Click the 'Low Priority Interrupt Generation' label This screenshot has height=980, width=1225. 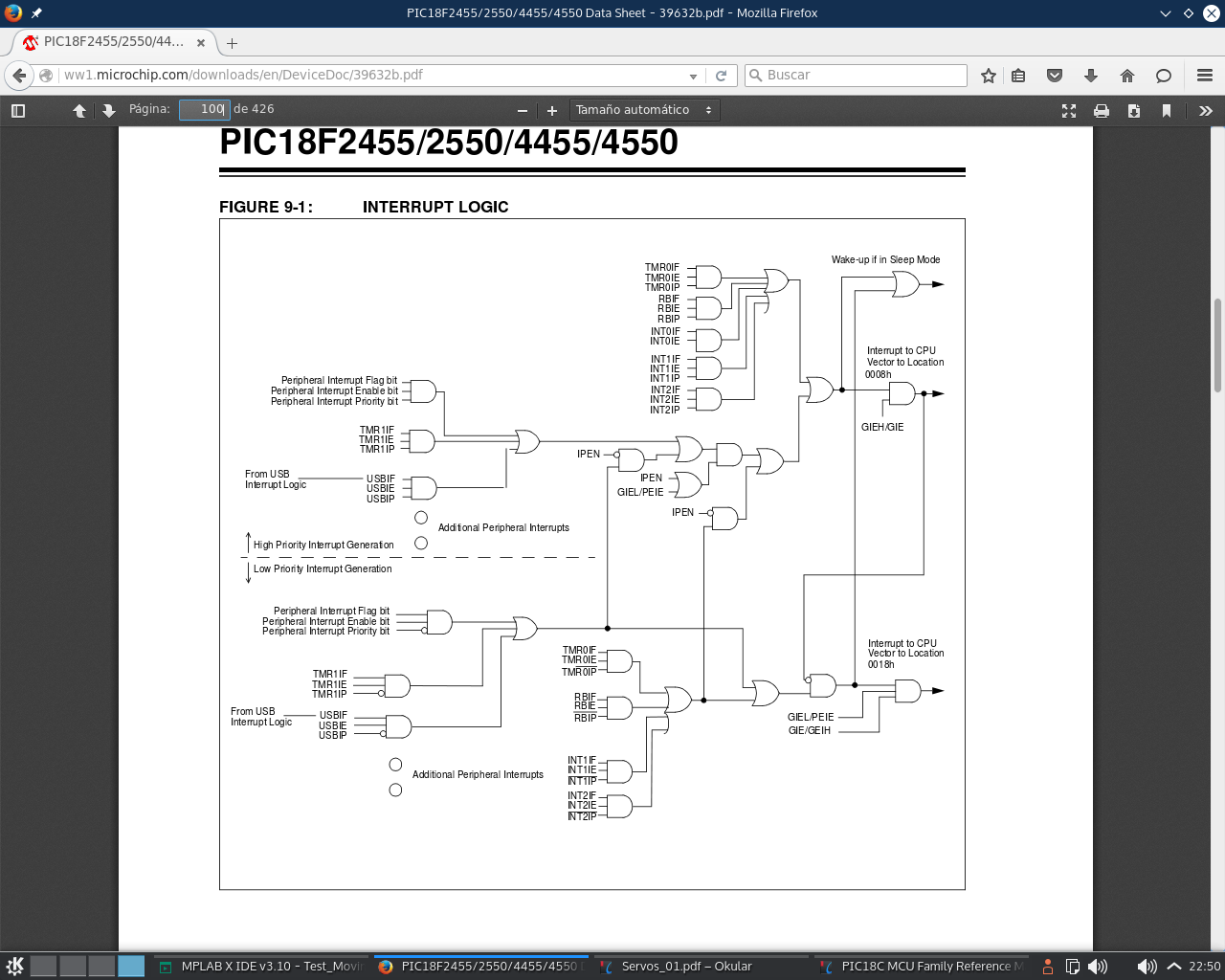323,568
